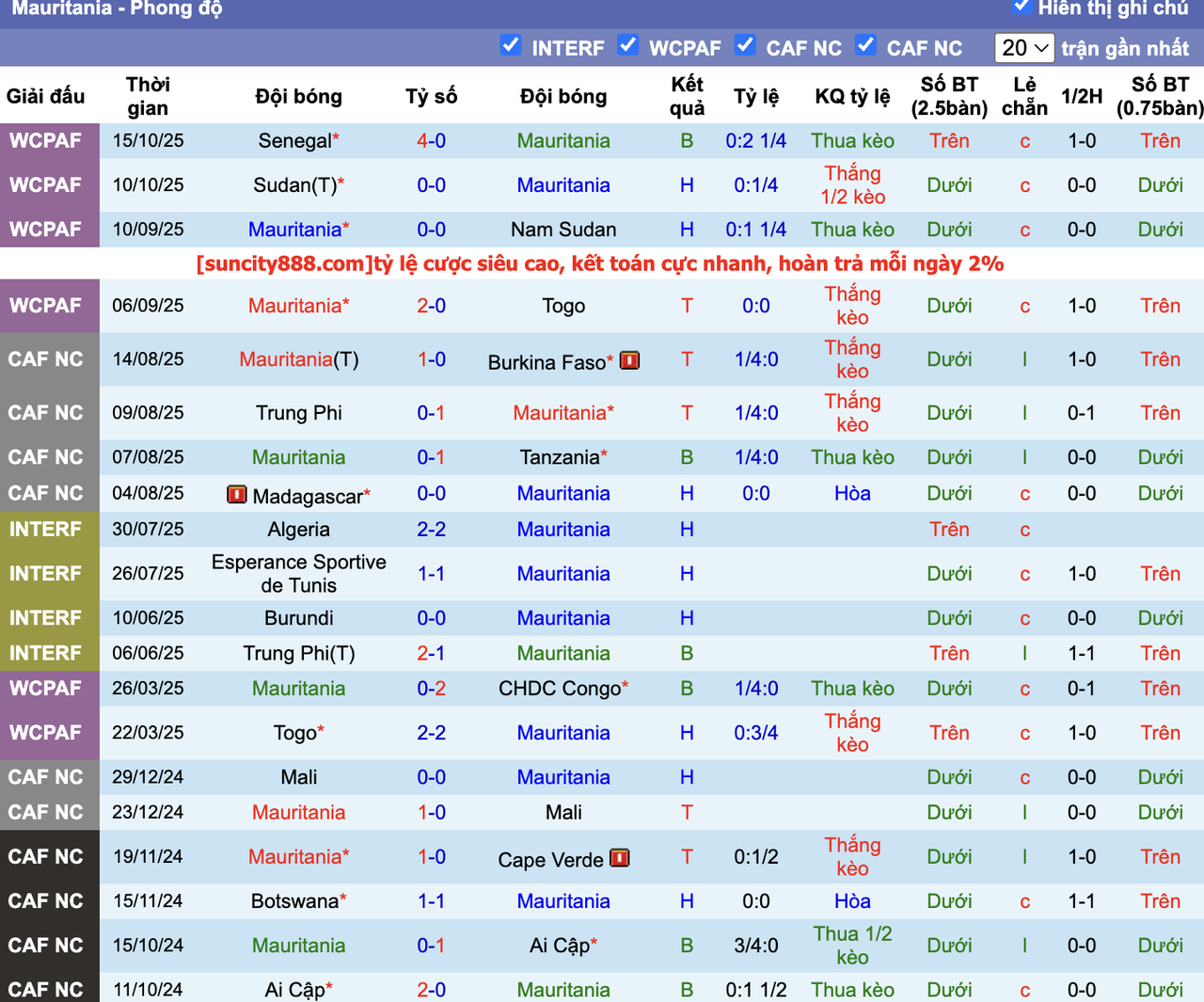
Task: Click 0-2 score against CHDC Congo
Action: (431, 689)
